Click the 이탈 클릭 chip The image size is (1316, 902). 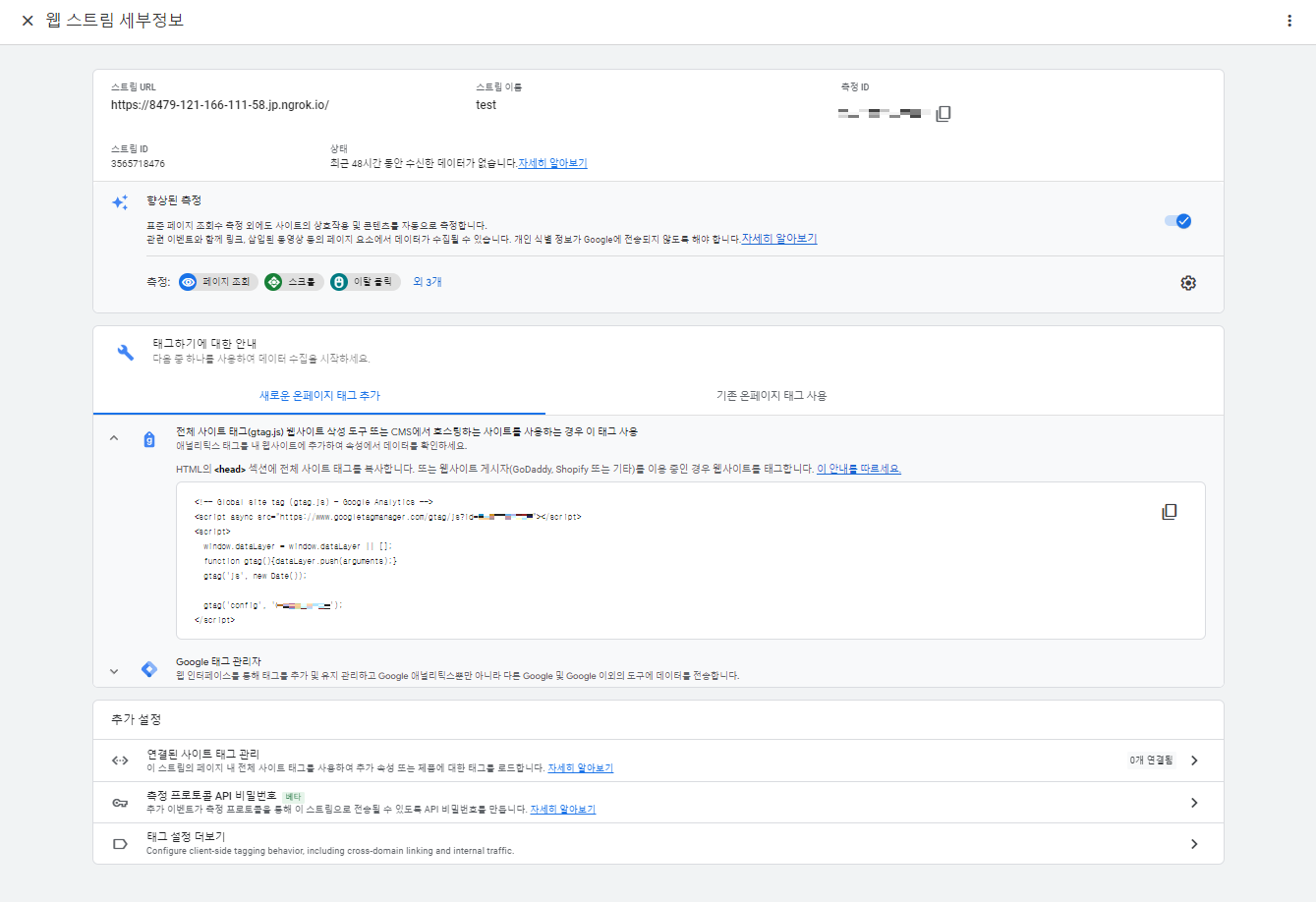(x=366, y=282)
